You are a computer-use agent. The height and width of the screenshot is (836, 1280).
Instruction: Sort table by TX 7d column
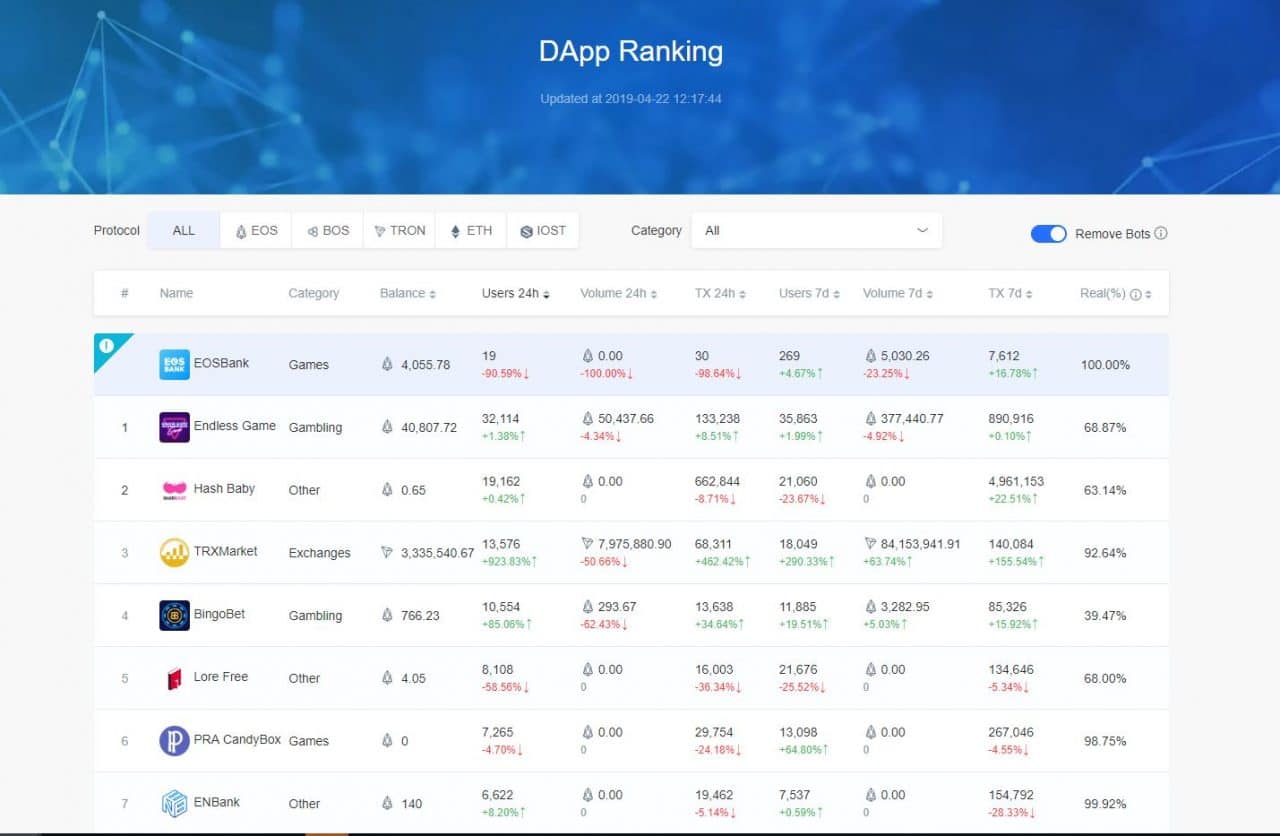[x=1010, y=293]
